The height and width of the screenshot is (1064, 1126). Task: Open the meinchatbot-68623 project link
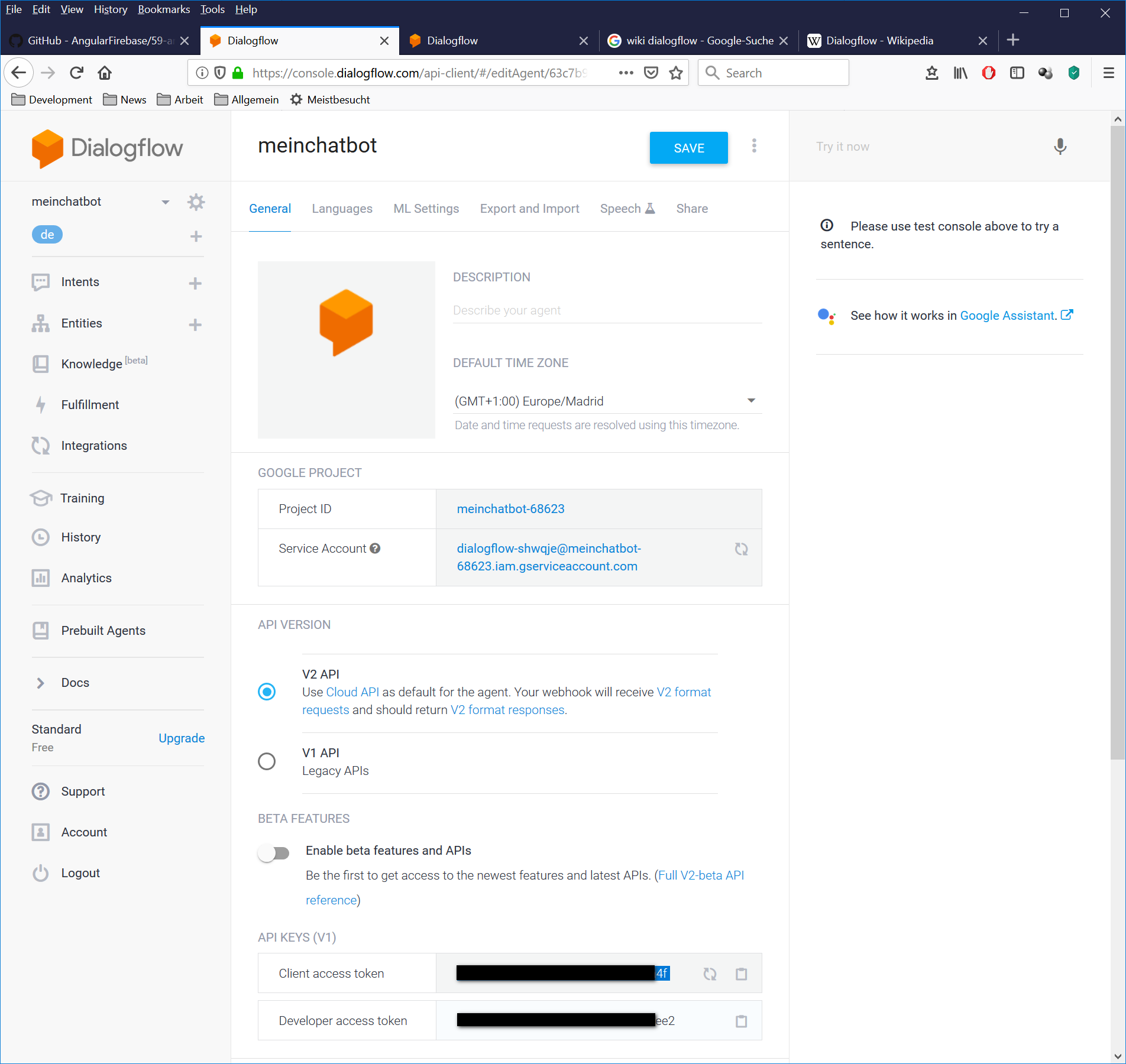pos(510,509)
